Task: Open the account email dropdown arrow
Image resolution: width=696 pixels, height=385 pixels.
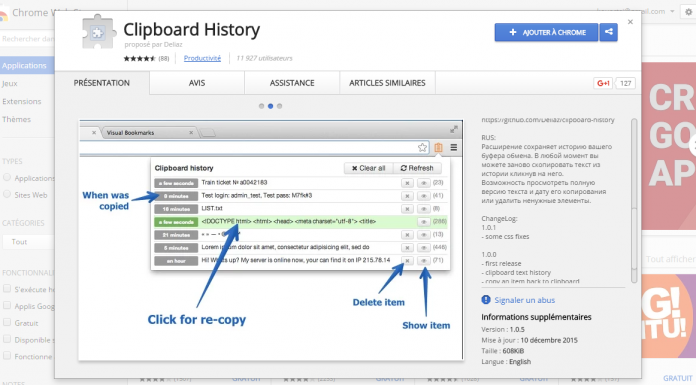Action: click(672, 11)
